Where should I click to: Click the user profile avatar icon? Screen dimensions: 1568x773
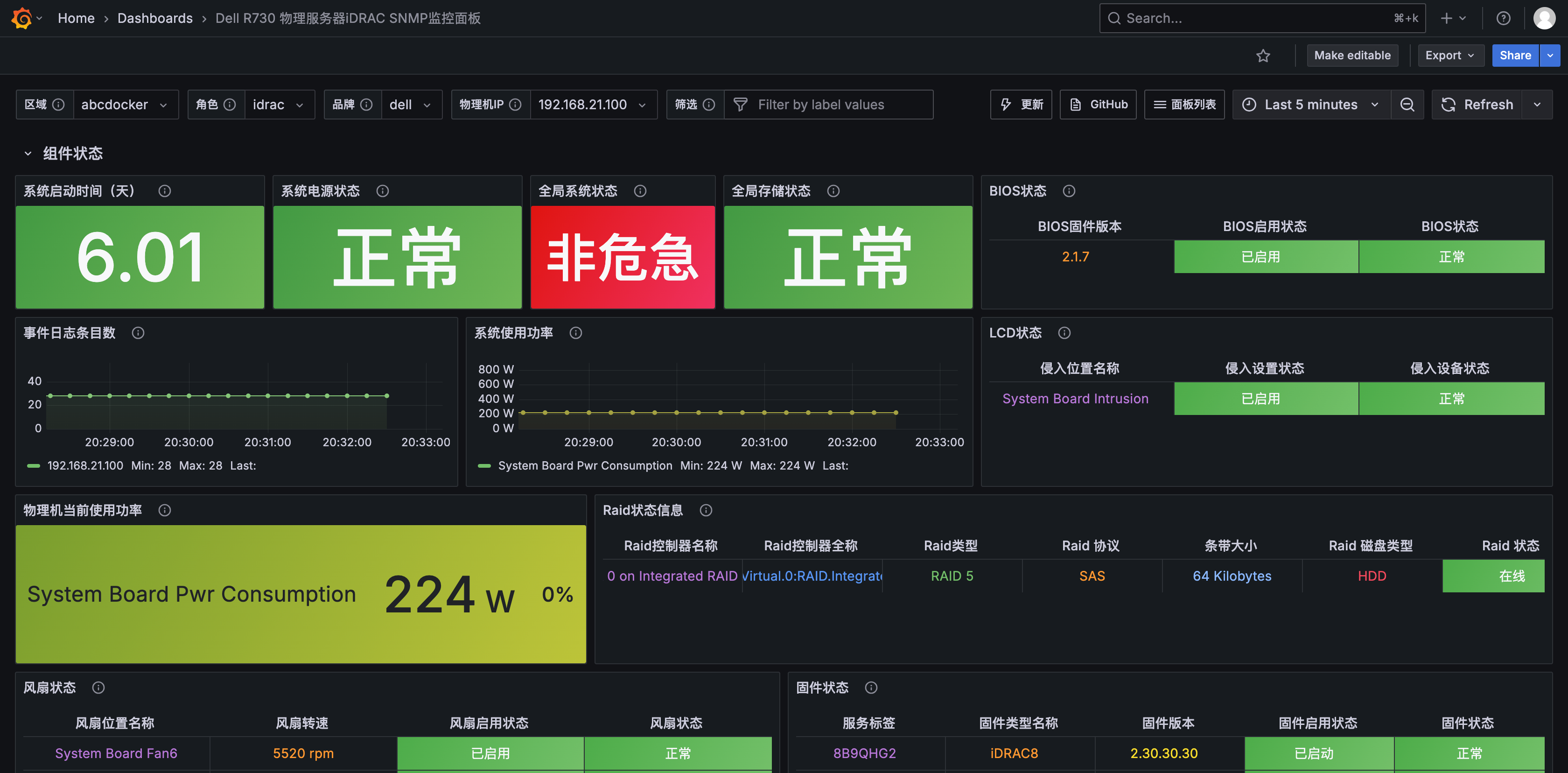pos(1544,18)
